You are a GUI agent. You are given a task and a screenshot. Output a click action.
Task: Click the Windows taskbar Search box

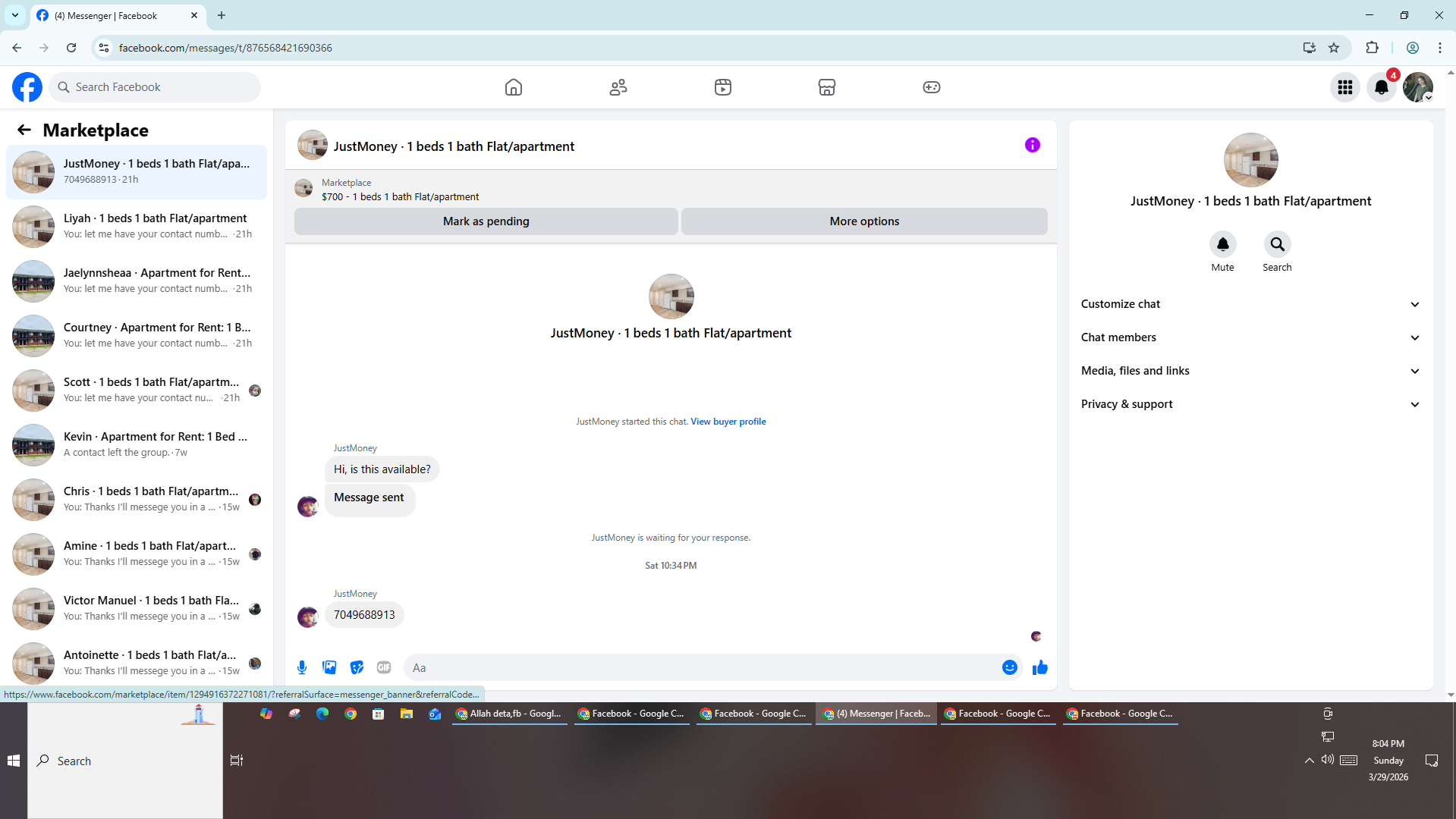click(x=125, y=761)
